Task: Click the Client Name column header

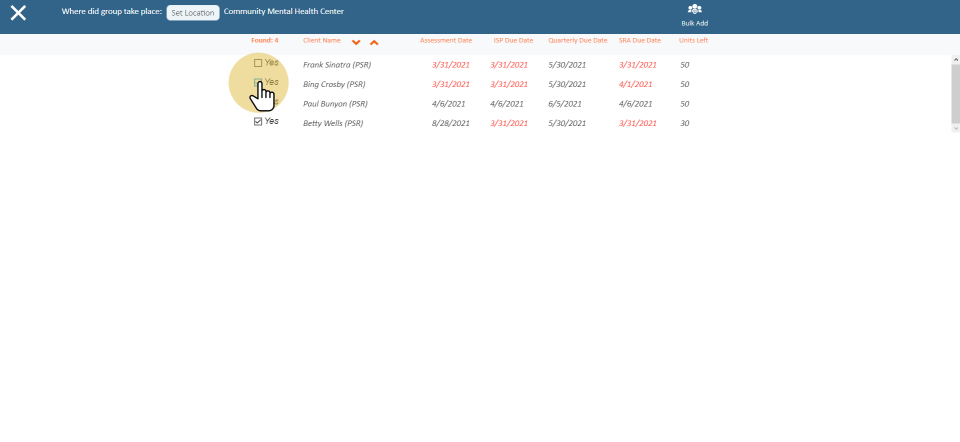Action: [322, 41]
